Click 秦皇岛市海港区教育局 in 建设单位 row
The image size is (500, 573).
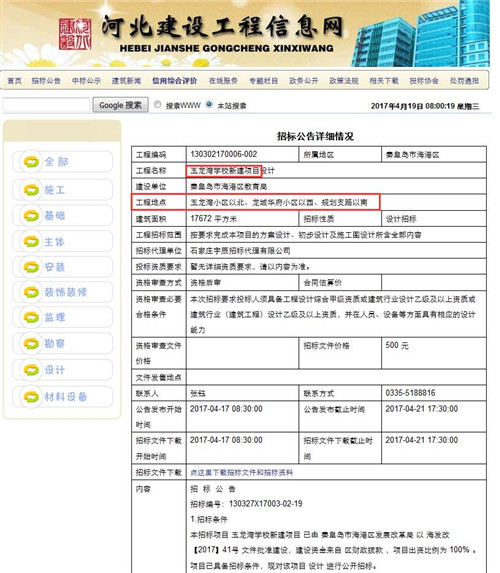(228, 187)
